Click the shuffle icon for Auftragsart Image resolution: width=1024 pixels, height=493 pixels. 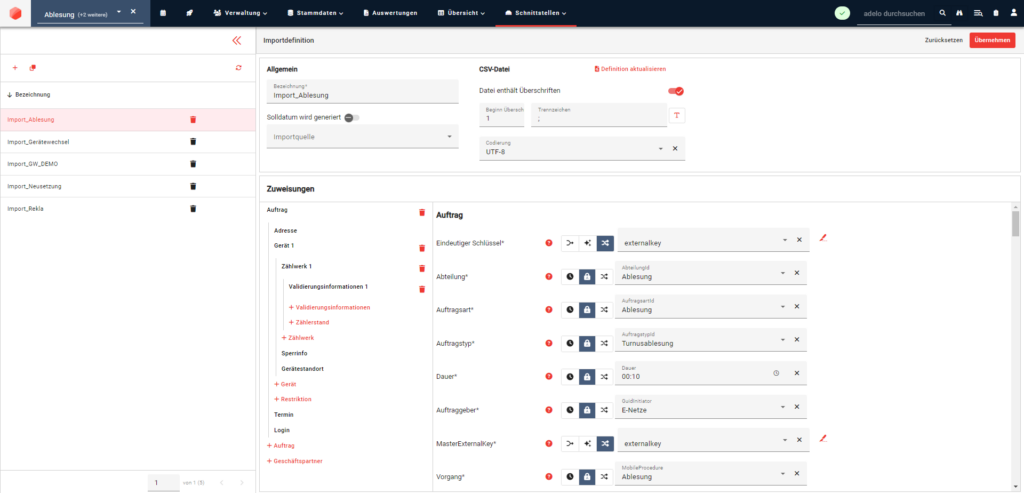click(x=604, y=310)
